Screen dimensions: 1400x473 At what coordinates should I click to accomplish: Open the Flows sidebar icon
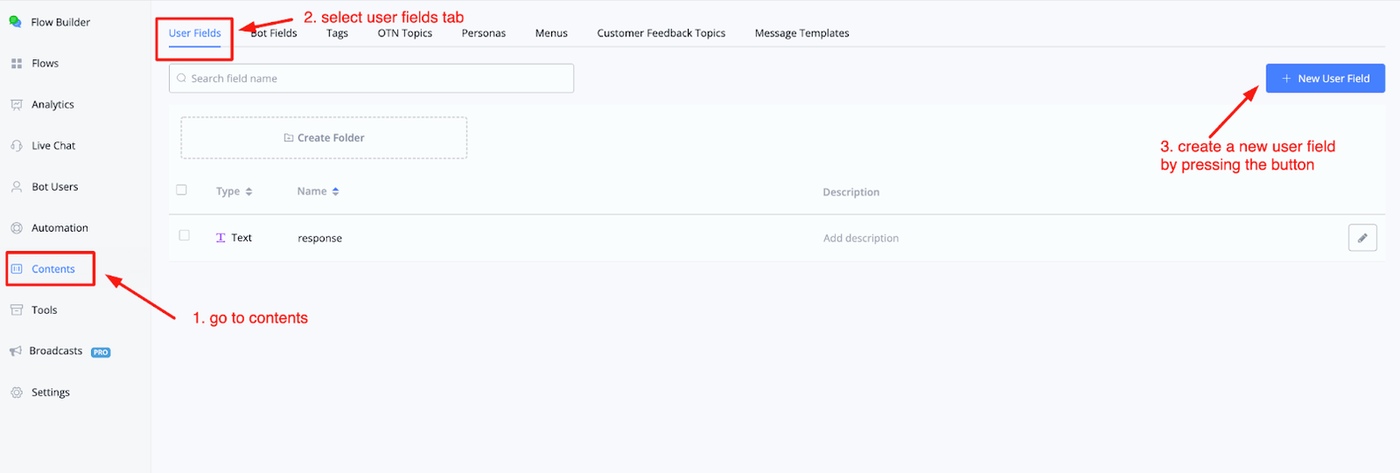click(x=16, y=64)
